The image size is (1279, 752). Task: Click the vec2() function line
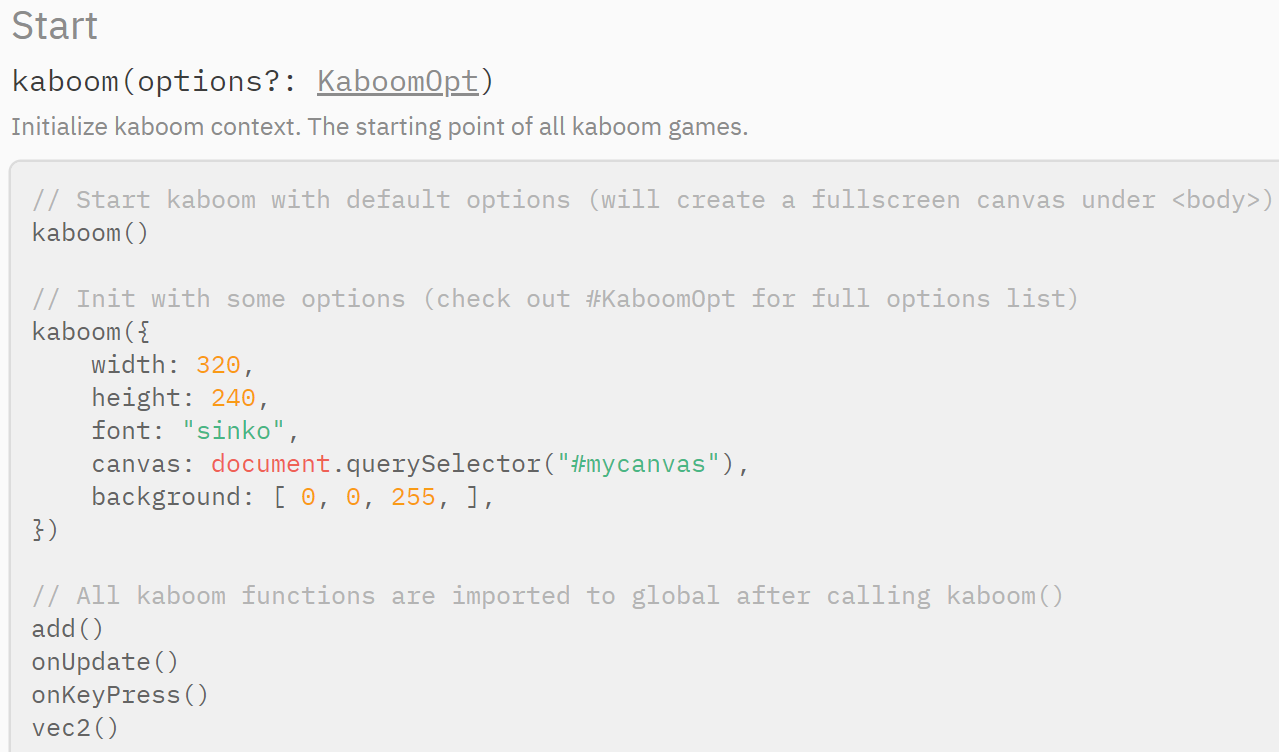(75, 728)
